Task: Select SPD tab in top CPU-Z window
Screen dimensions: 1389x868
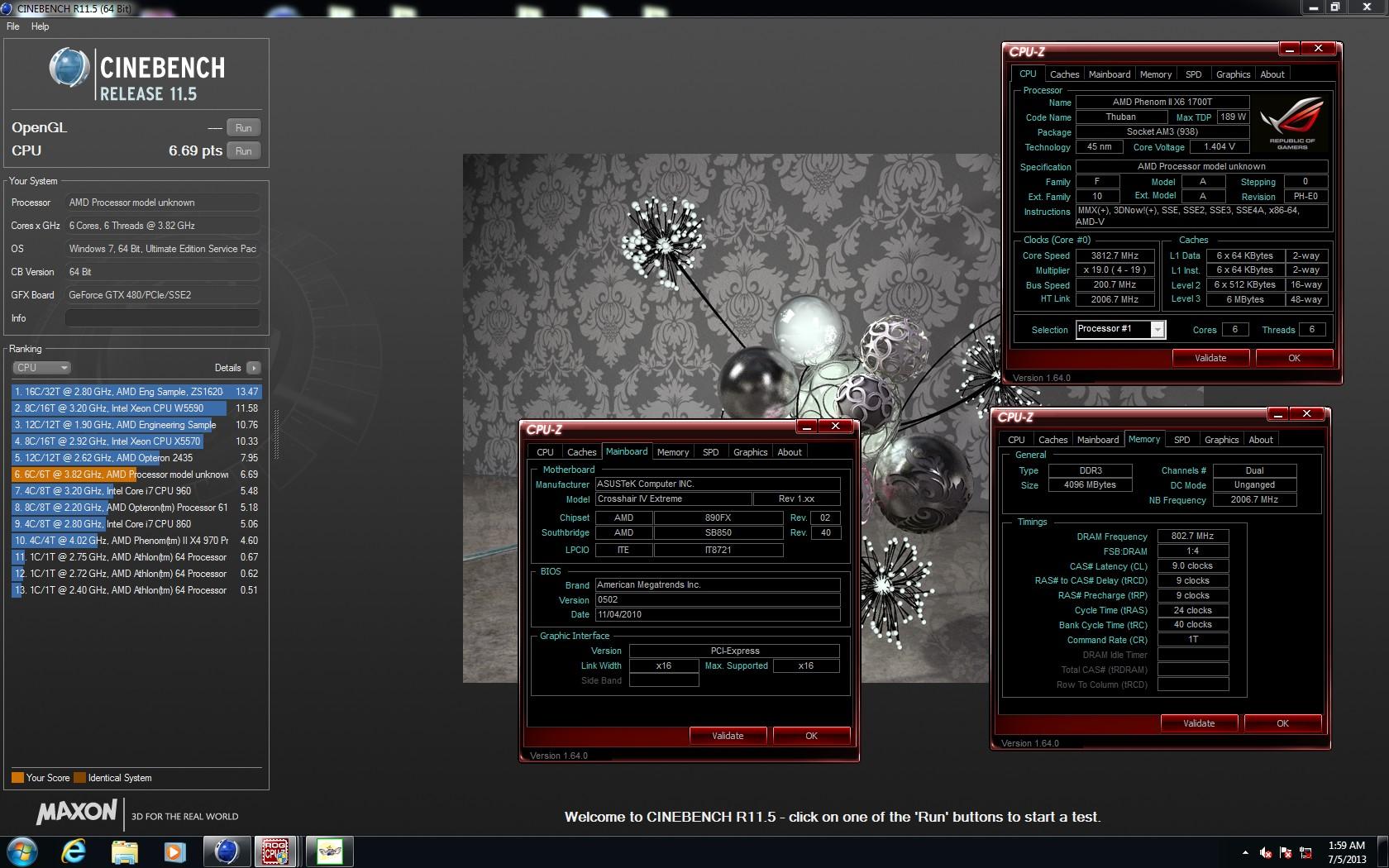Action: (1193, 74)
